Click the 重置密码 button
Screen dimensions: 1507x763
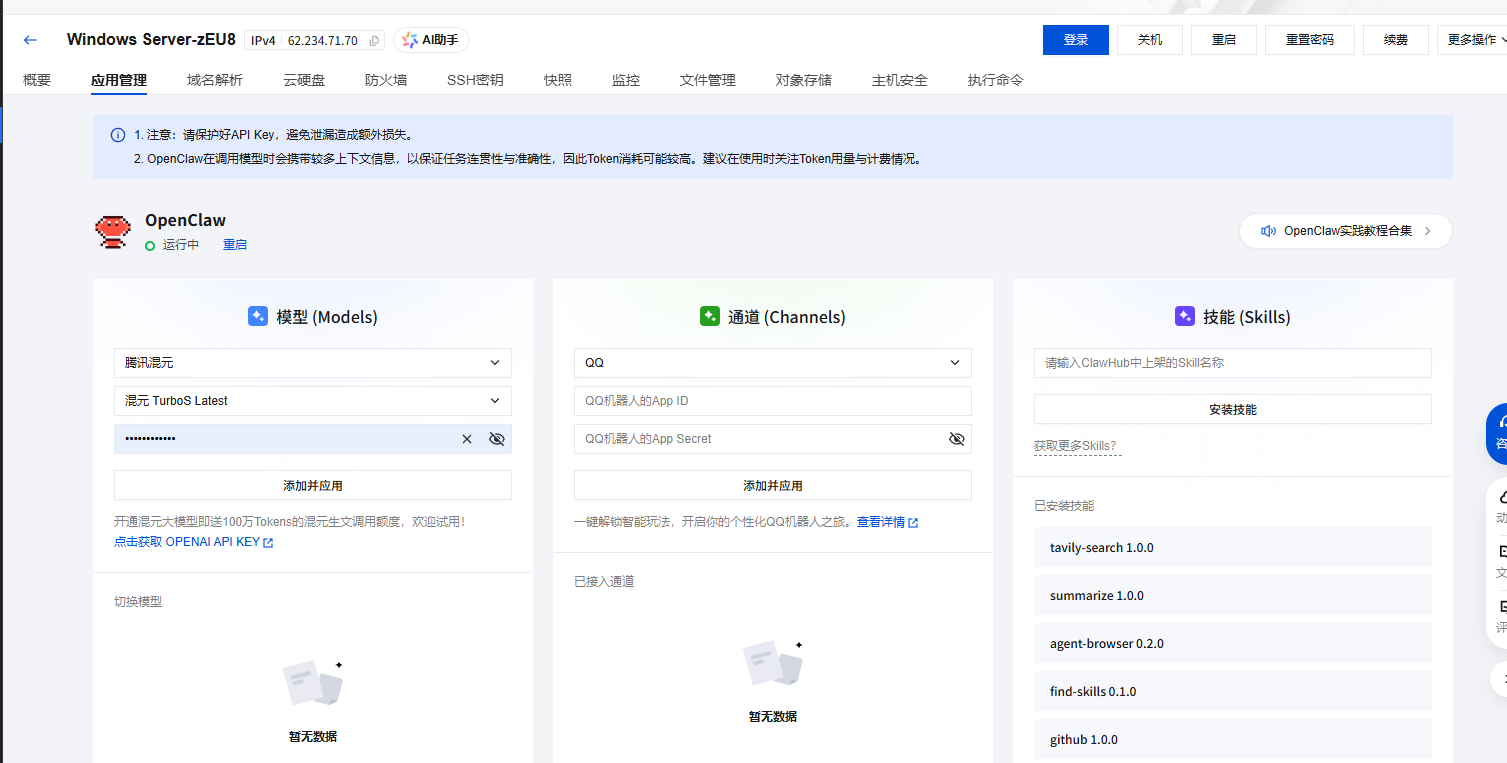pyautogui.click(x=1310, y=40)
